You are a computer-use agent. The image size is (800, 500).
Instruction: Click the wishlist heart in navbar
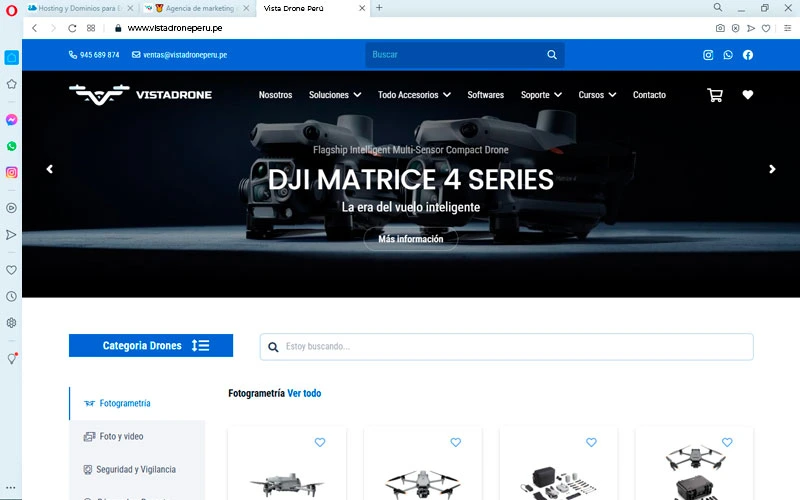tap(748, 95)
